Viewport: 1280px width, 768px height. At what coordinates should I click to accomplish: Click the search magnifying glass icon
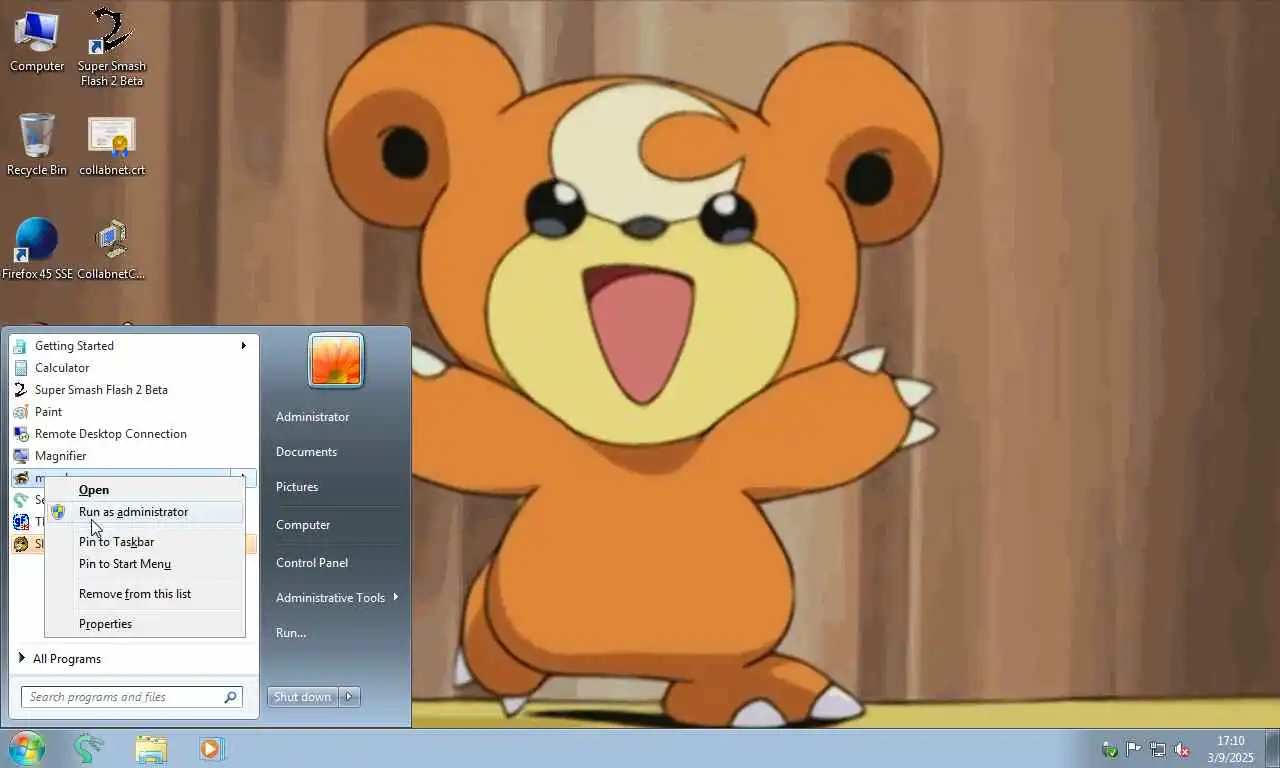(x=230, y=697)
